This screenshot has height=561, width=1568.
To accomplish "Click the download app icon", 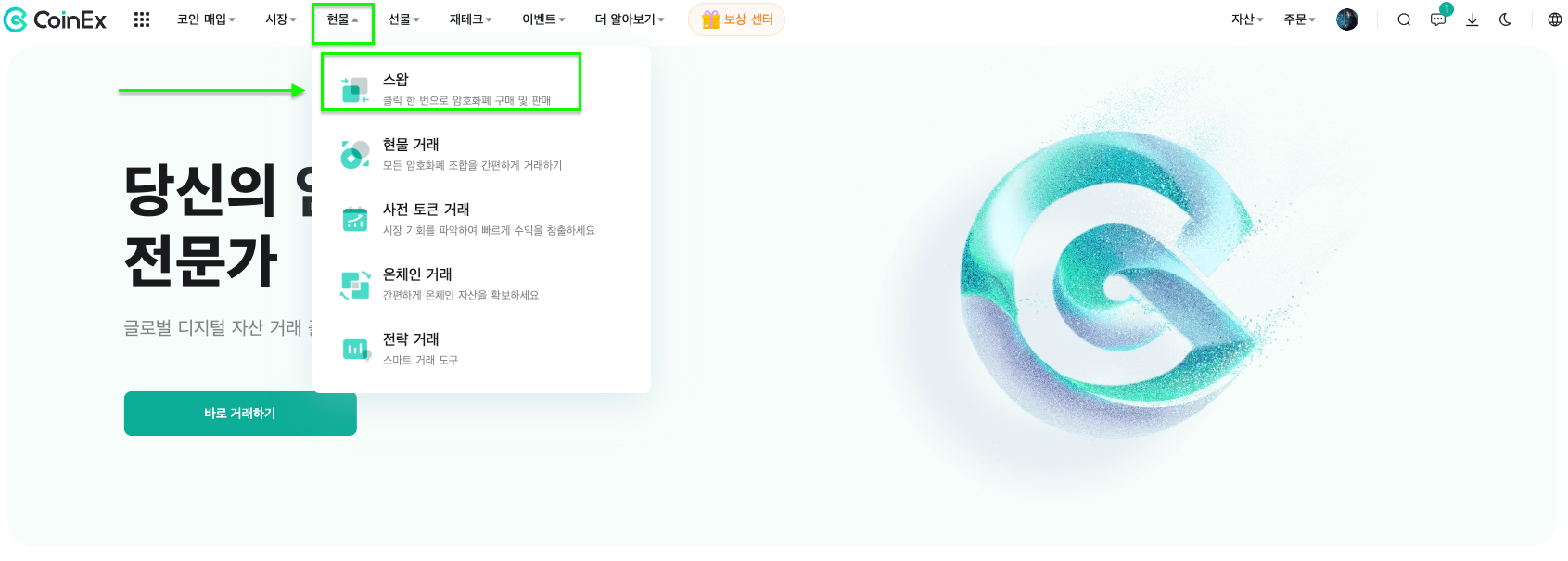I will pyautogui.click(x=1472, y=19).
